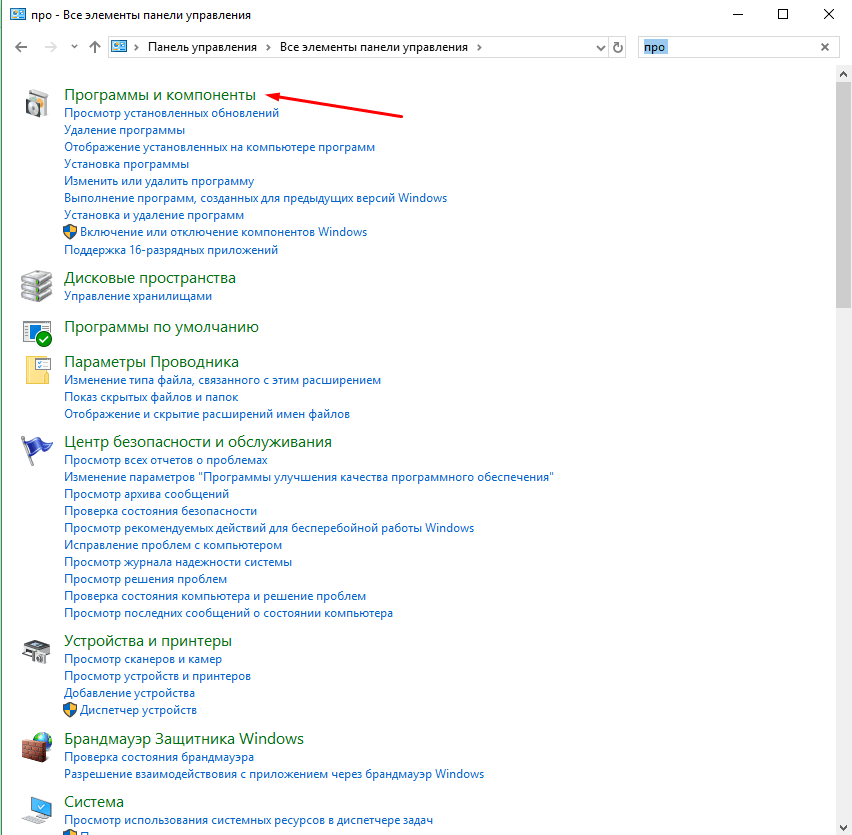
Task: Open 'Разрешение взаимодействия с приложением через брандмауэр'
Action: pyautogui.click(x=274, y=774)
